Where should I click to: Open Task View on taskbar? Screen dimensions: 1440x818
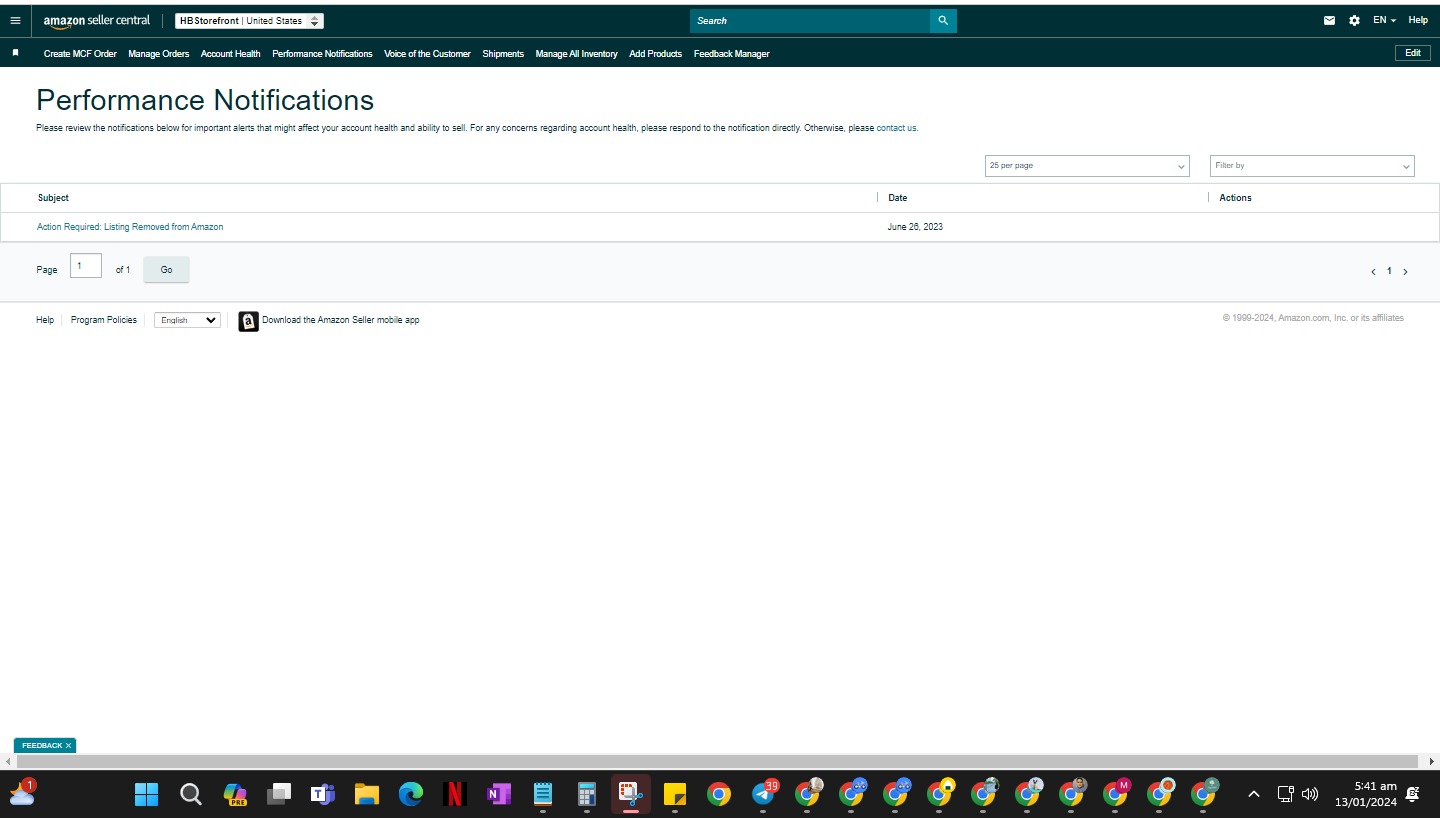point(278,794)
